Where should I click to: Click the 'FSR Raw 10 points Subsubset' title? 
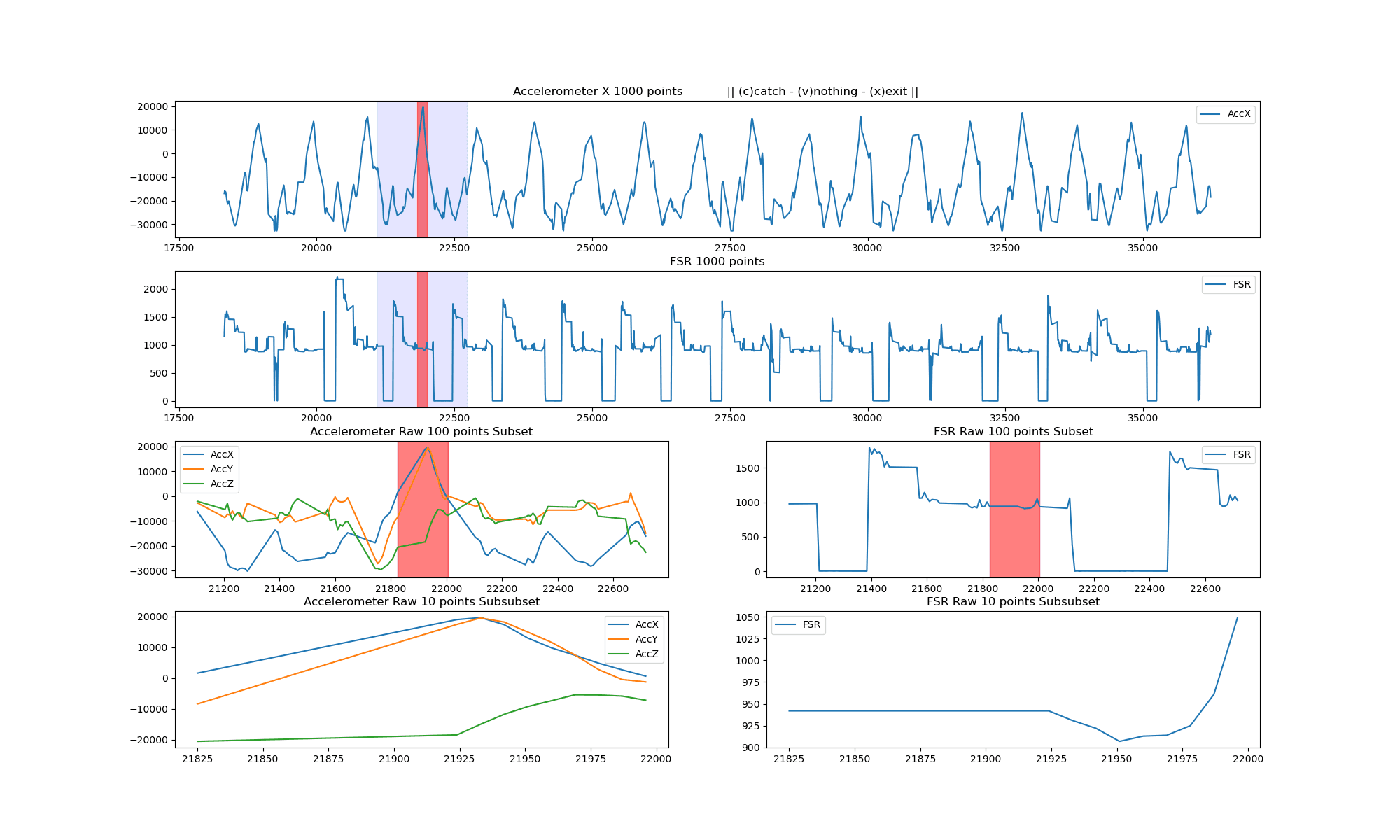(1013, 602)
